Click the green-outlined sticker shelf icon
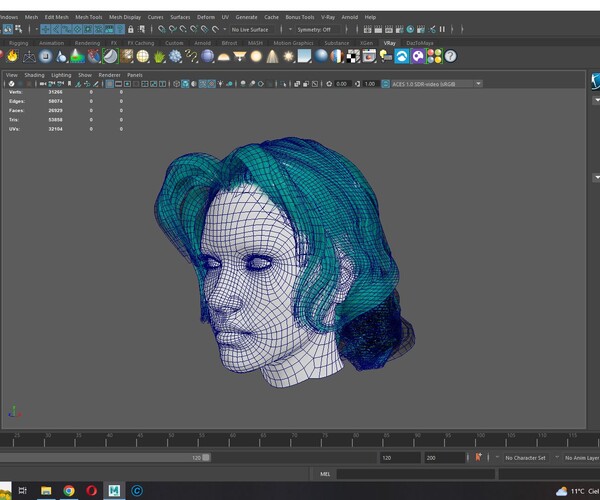 (x=110, y=56)
